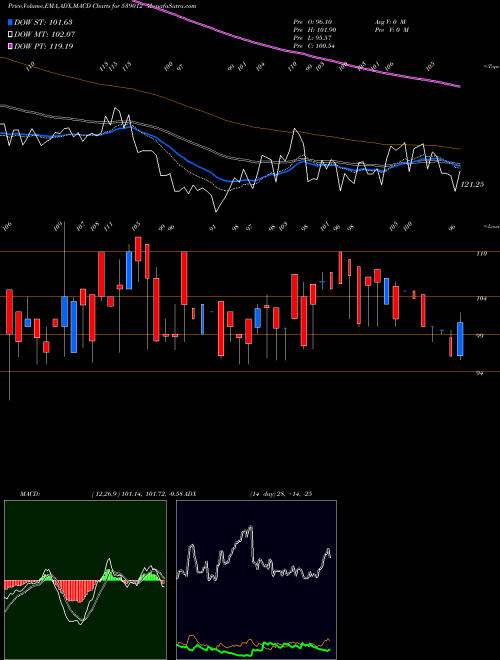Click the magenta DOW PT legend swatch
500x660 pixels.
click(10, 46)
